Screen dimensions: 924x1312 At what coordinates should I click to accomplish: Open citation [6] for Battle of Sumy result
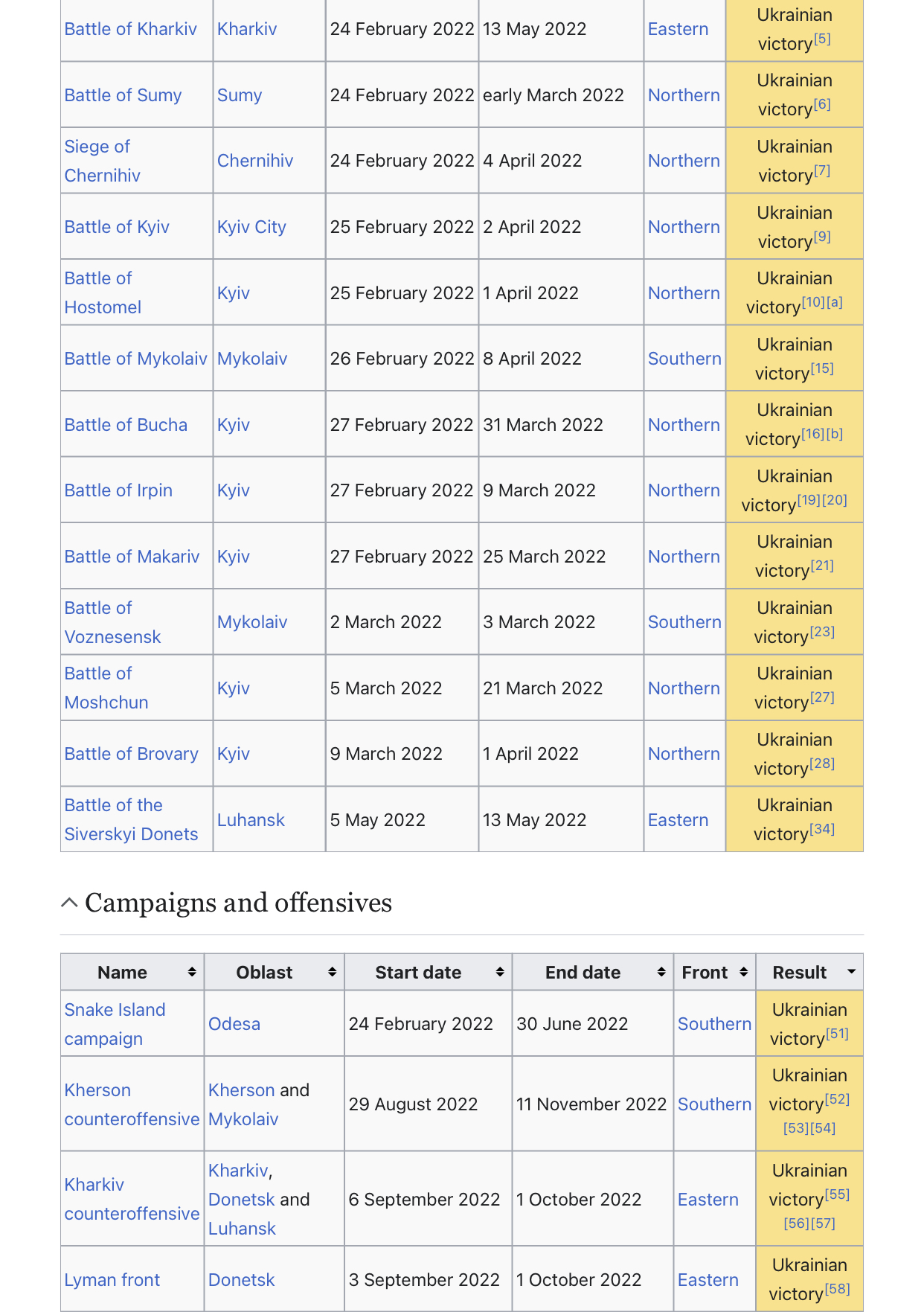click(821, 104)
